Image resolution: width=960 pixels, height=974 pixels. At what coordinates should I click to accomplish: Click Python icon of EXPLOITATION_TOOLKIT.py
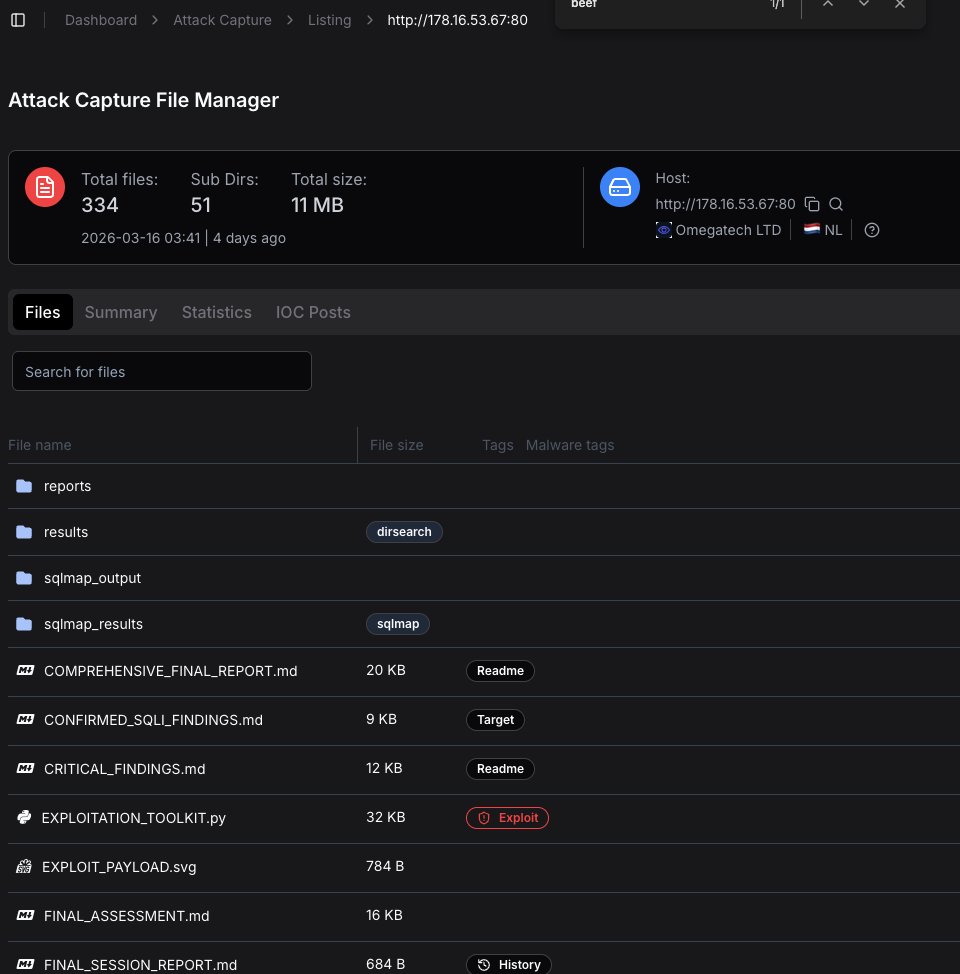(x=24, y=817)
